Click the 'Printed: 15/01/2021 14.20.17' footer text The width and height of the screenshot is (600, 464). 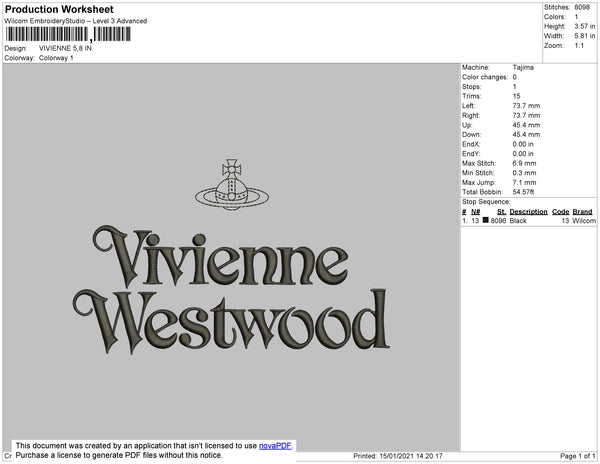tap(398, 456)
